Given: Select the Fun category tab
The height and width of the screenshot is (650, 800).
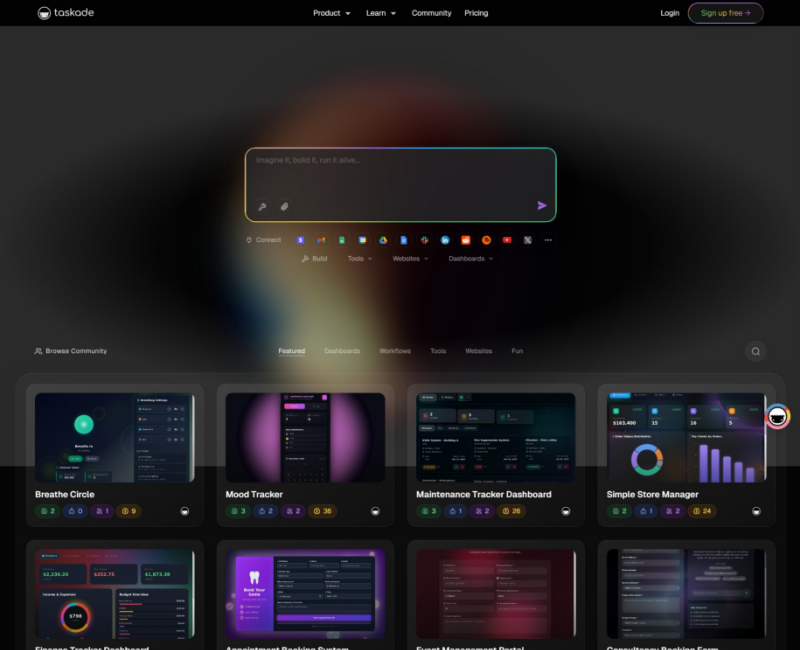Looking at the screenshot, I should tap(517, 351).
